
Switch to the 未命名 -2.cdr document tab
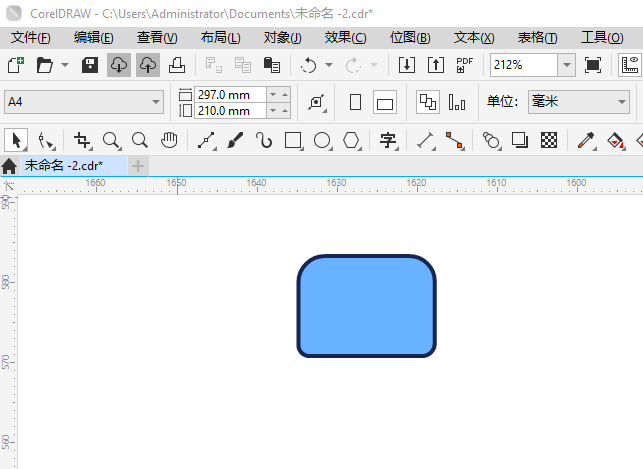pyautogui.click(x=64, y=165)
